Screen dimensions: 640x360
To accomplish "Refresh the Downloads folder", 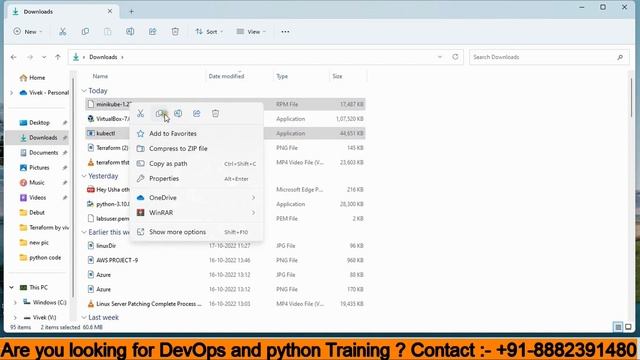I will click(455, 57).
